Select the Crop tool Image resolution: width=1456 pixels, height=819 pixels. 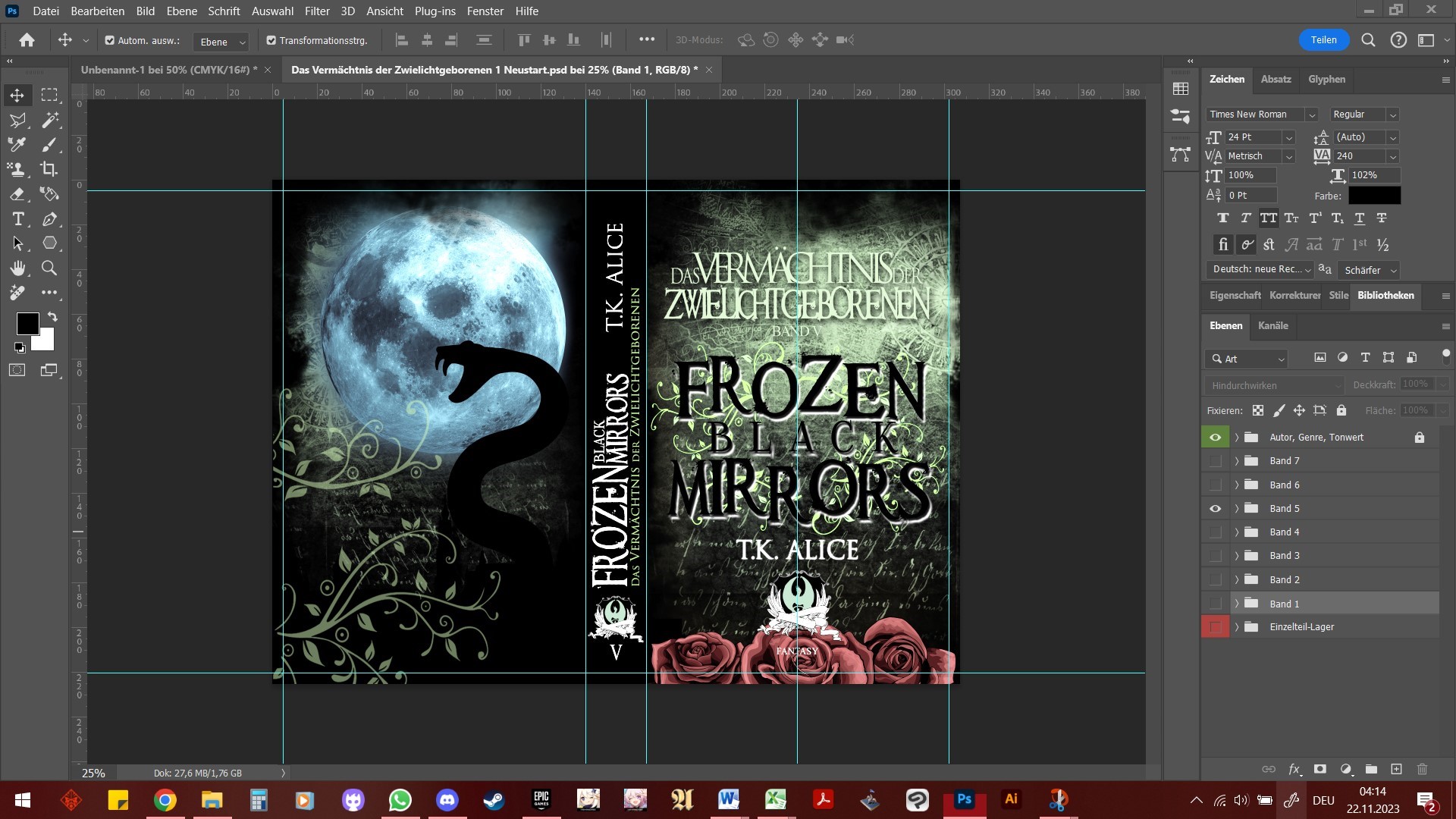pyautogui.click(x=49, y=169)
